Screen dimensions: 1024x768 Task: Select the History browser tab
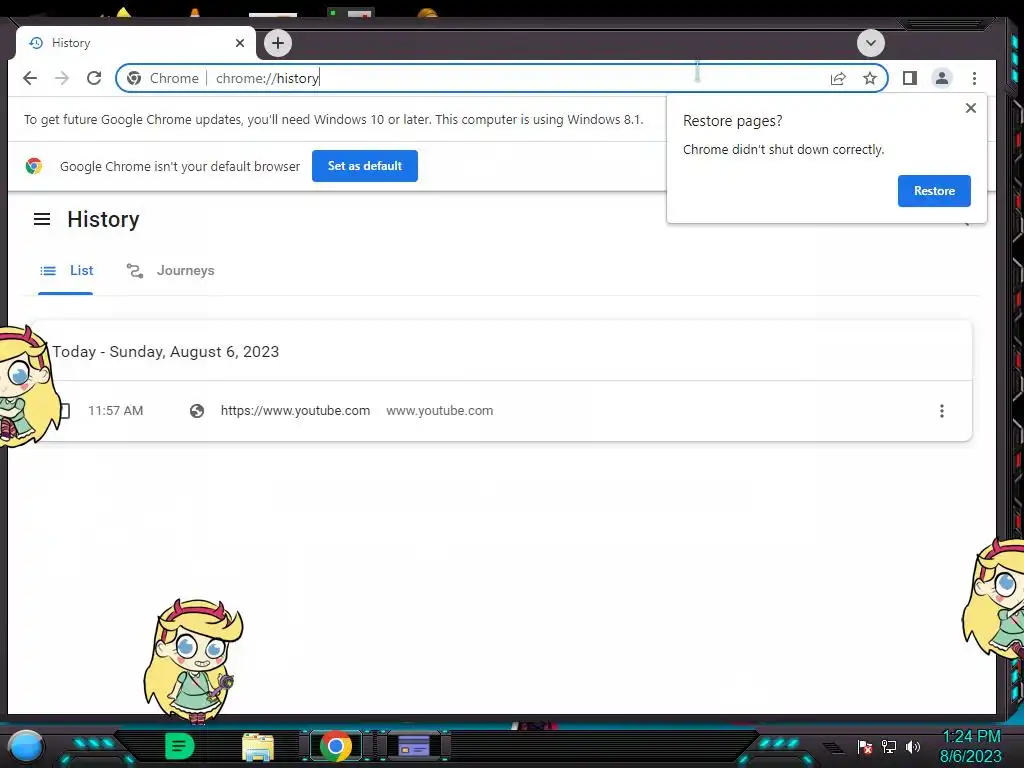click(136, 43)
